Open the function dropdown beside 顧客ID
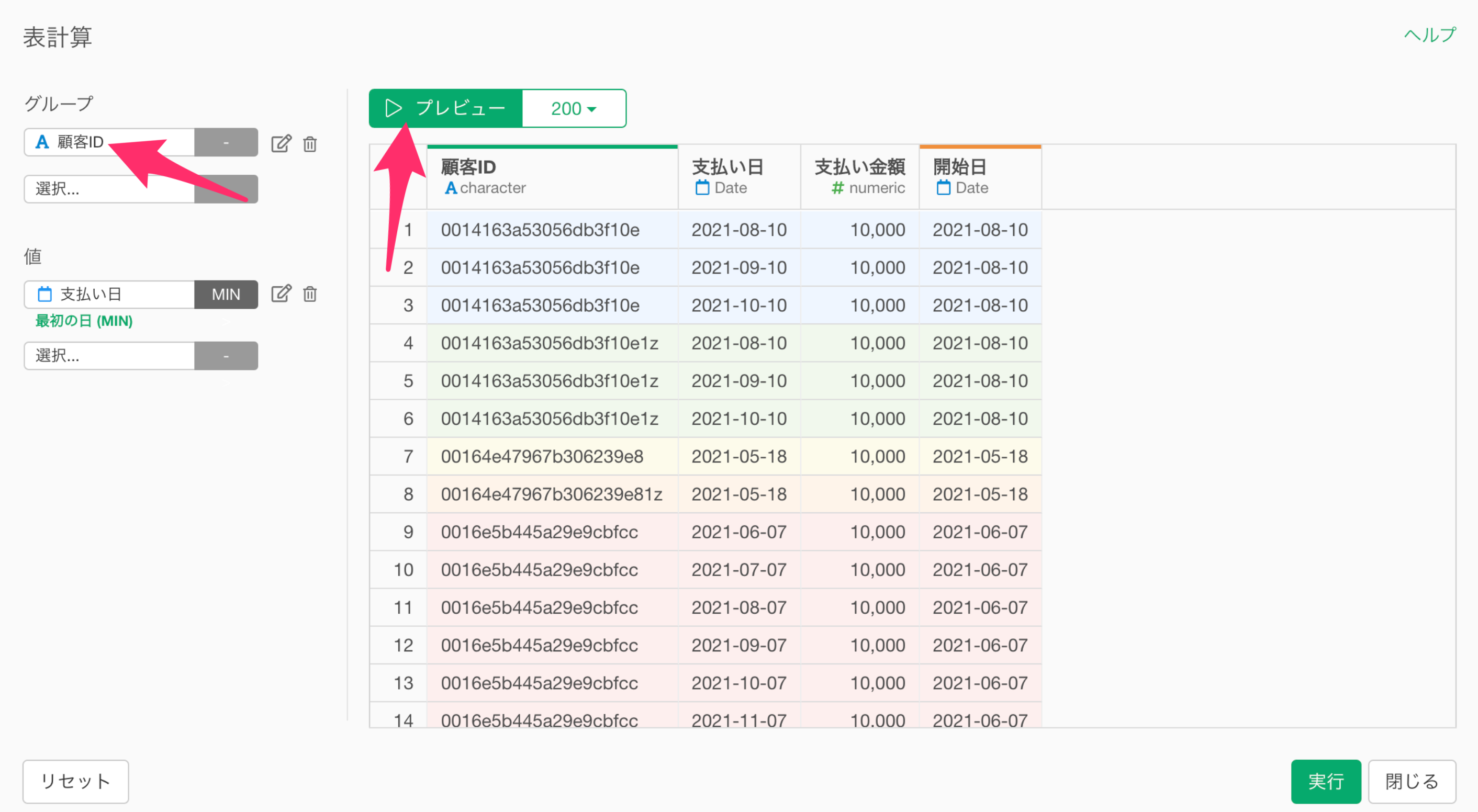 point(226,142)
